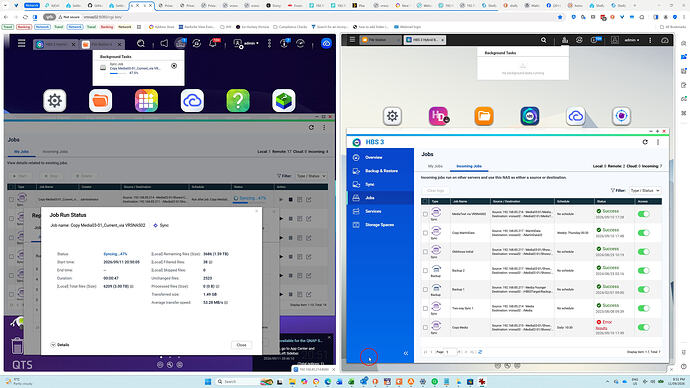690x388 pixels.
Task: Open Sync in HBS 3 sidebar
Action: pyautogui.click(x=380, y=184)
